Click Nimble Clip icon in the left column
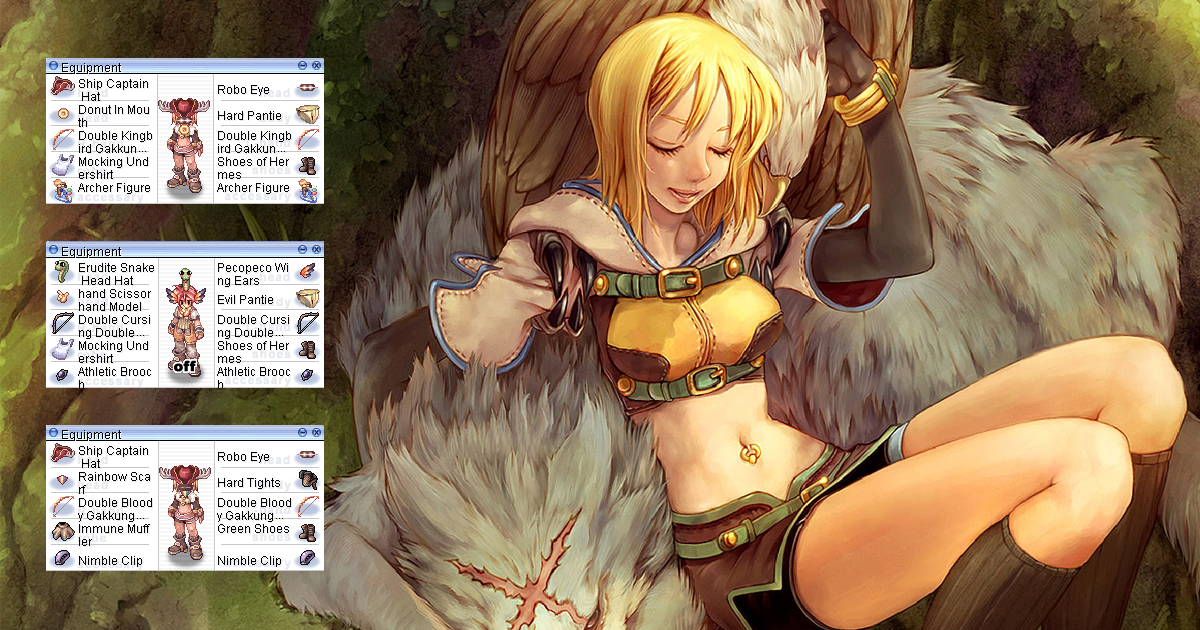 tap(62, 558)
